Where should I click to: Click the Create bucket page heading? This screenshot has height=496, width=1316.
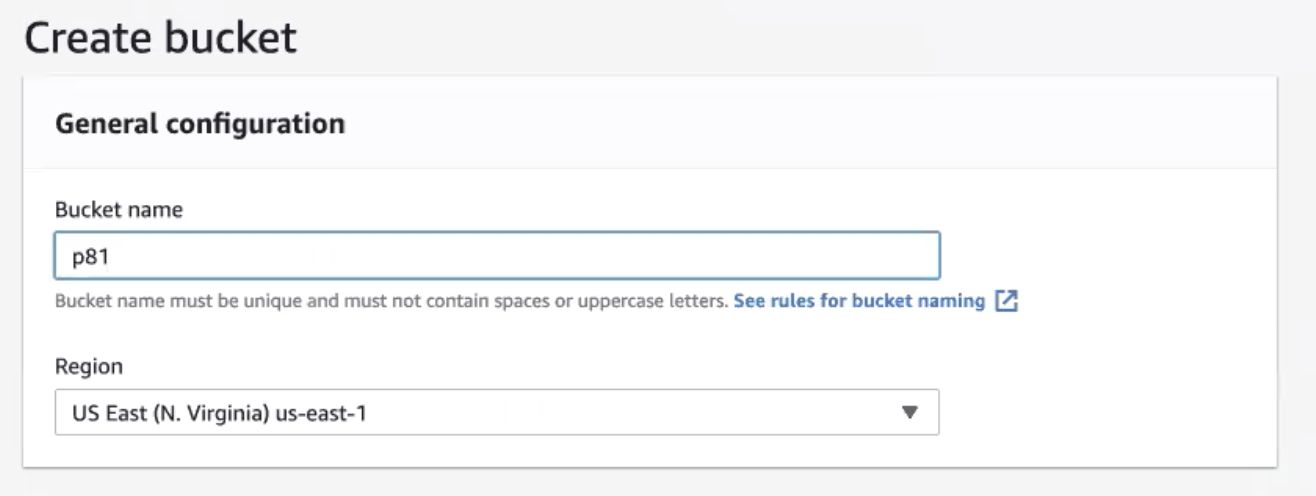coord(160,38)
